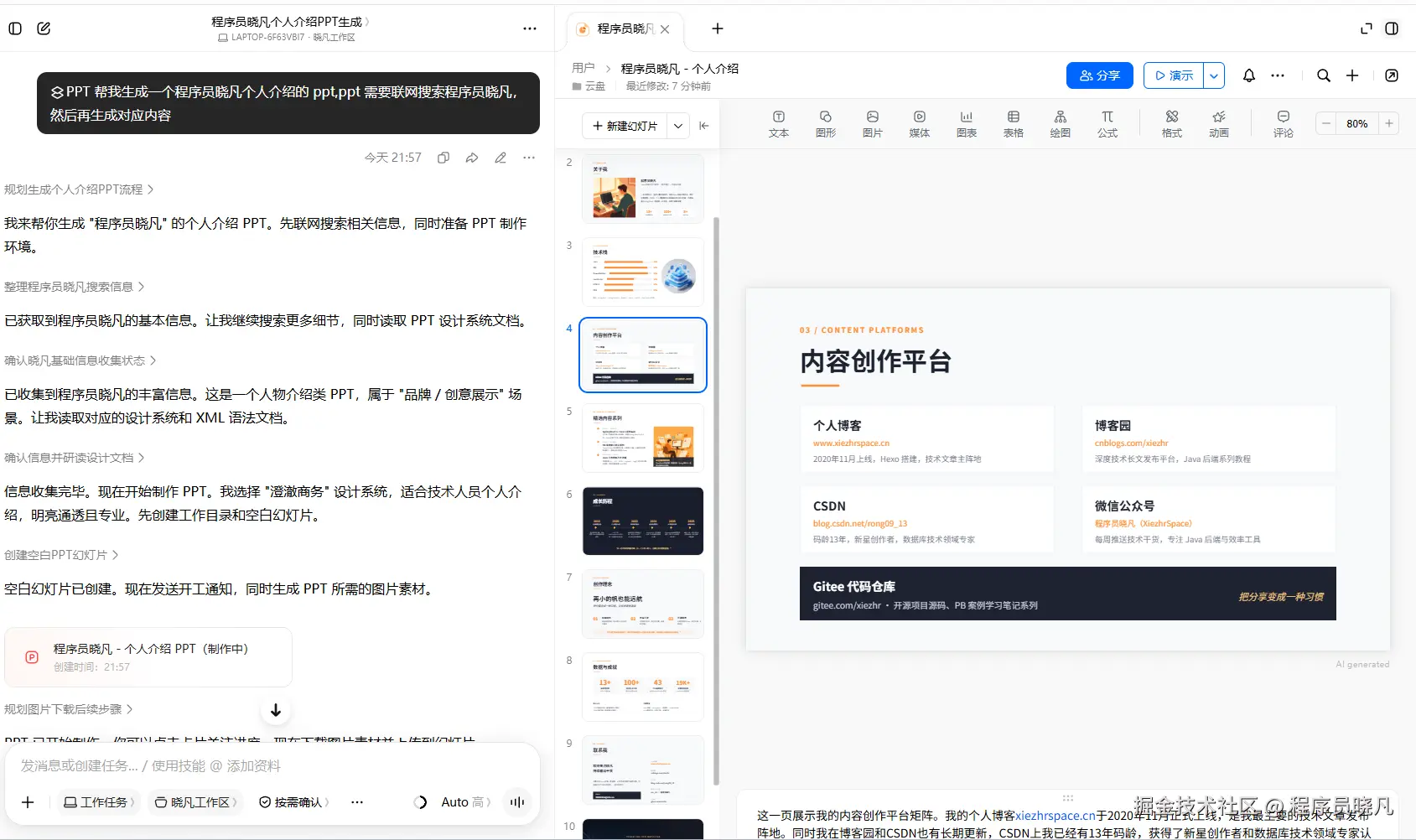Open the 评论 comments panel
Image resolution: width=1416 pixels, height=840 pixels.
tap(1284, 124)
